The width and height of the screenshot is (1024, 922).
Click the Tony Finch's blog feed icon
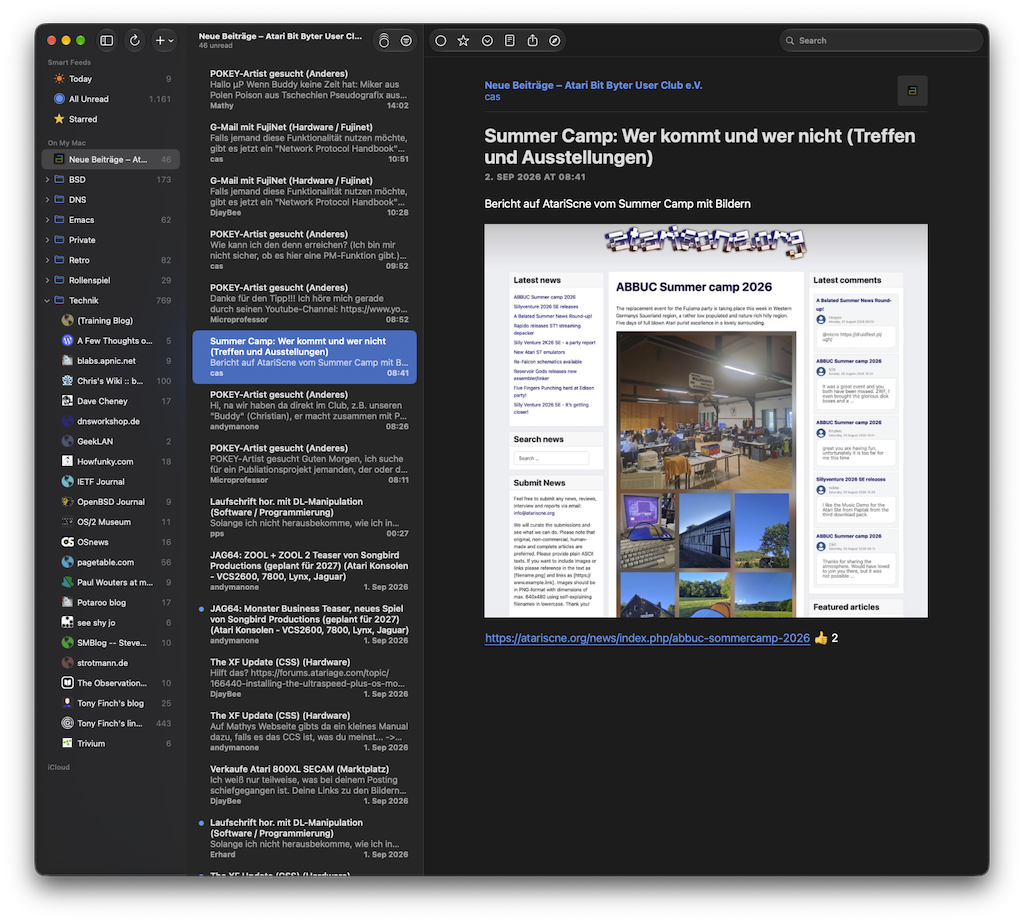tap(67, 704)
